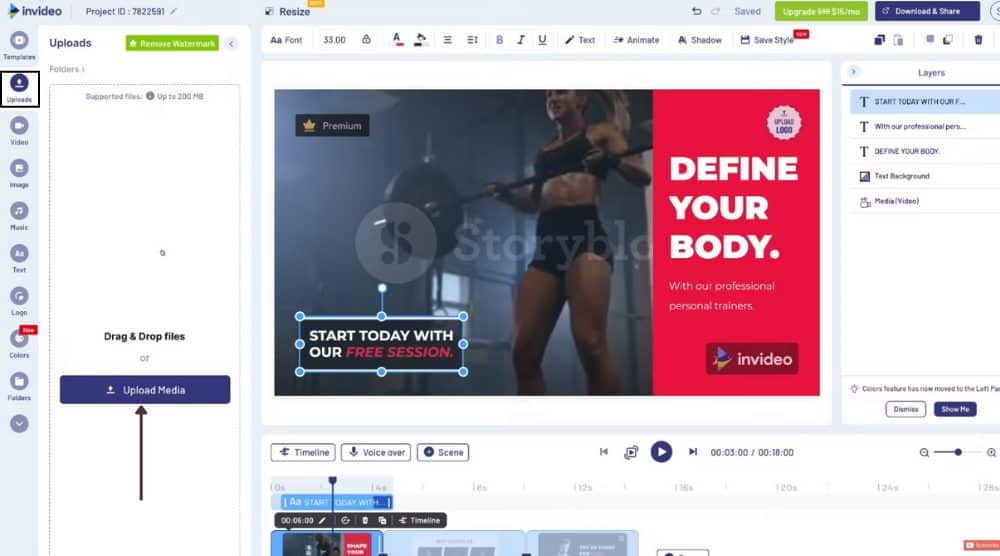The image size is (1000, 556).
Task: Click the Premium crown badge on canvas
Action: [x=332, y=126]
